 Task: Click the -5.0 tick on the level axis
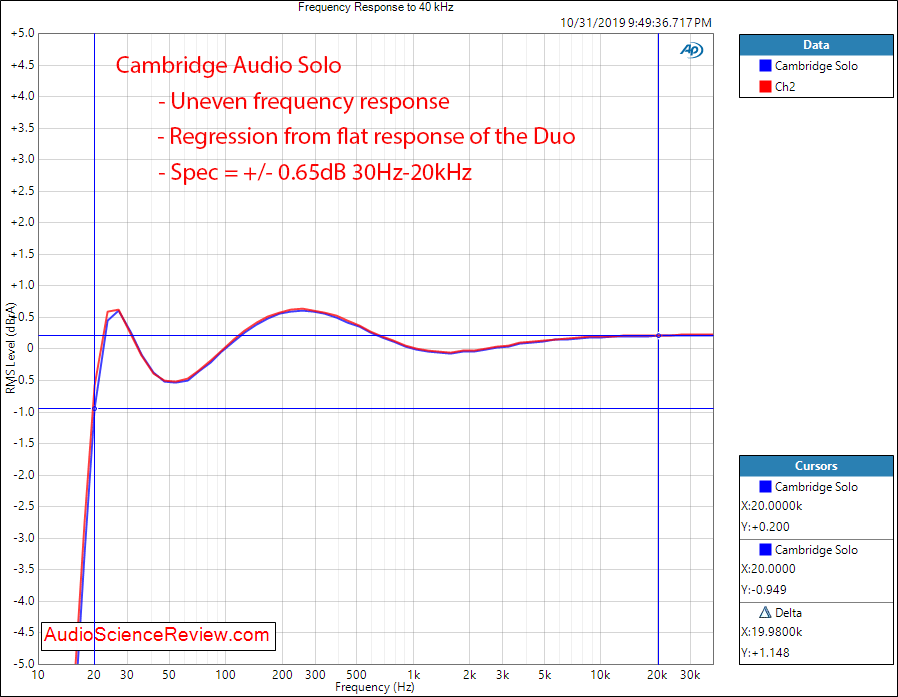pos(24,664)
